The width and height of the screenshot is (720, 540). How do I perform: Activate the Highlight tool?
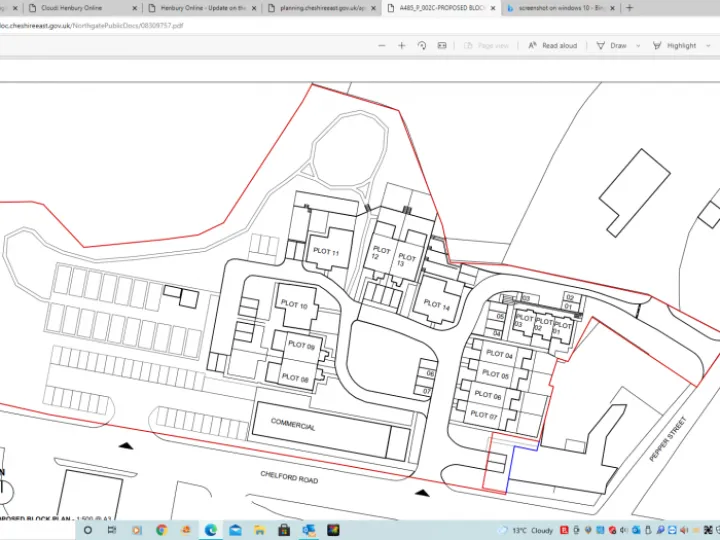[675, 46]
